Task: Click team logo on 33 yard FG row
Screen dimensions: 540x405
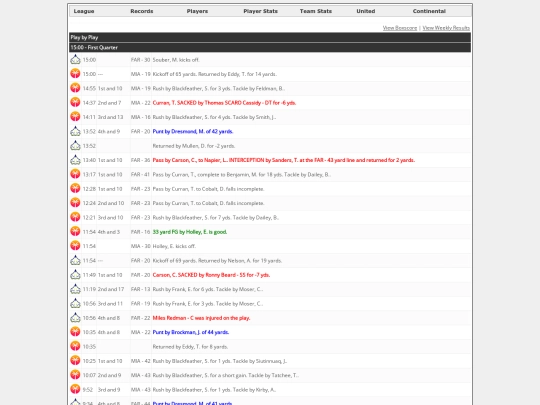Action: (75, 232)
